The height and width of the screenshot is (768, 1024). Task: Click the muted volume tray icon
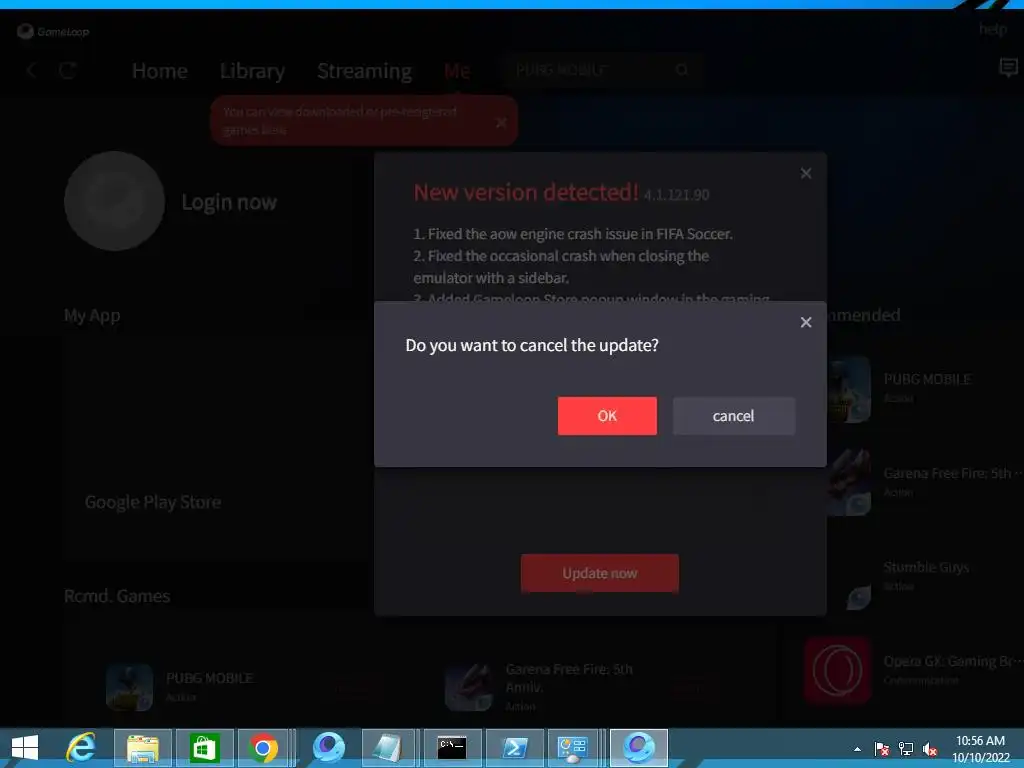930,749
